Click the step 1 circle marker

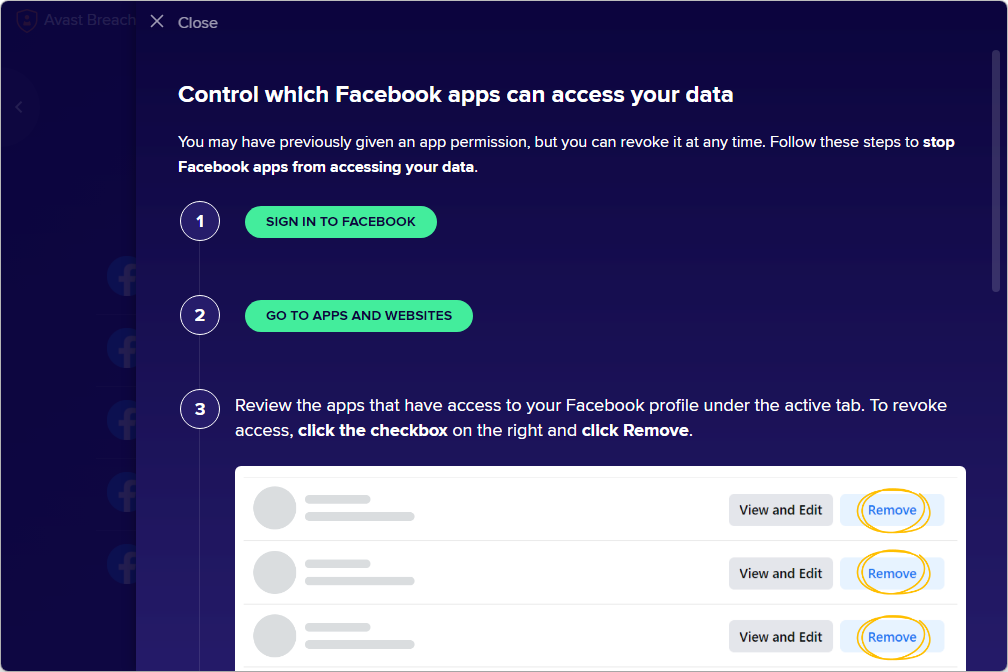[200, 221]
